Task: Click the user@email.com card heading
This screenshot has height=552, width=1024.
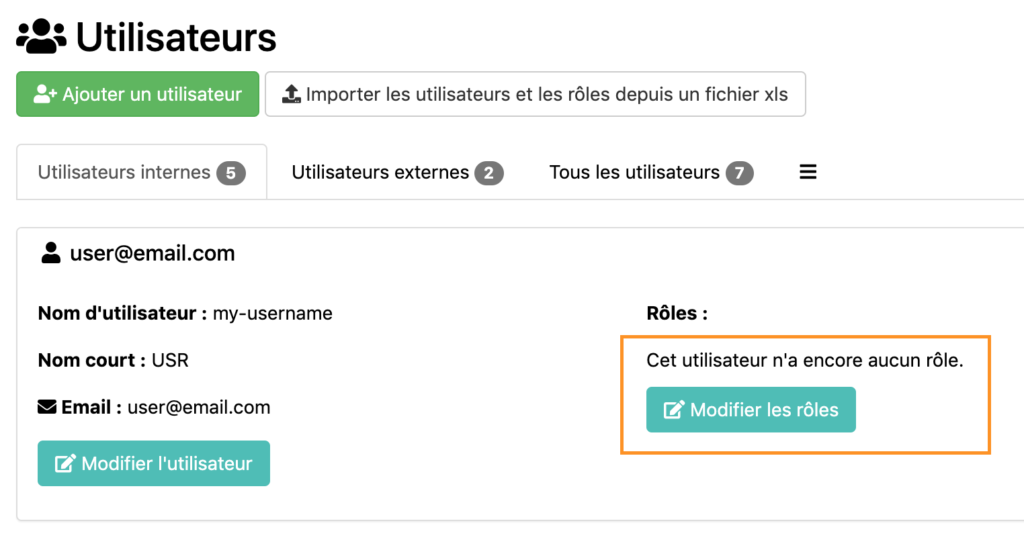Action: 152,254
